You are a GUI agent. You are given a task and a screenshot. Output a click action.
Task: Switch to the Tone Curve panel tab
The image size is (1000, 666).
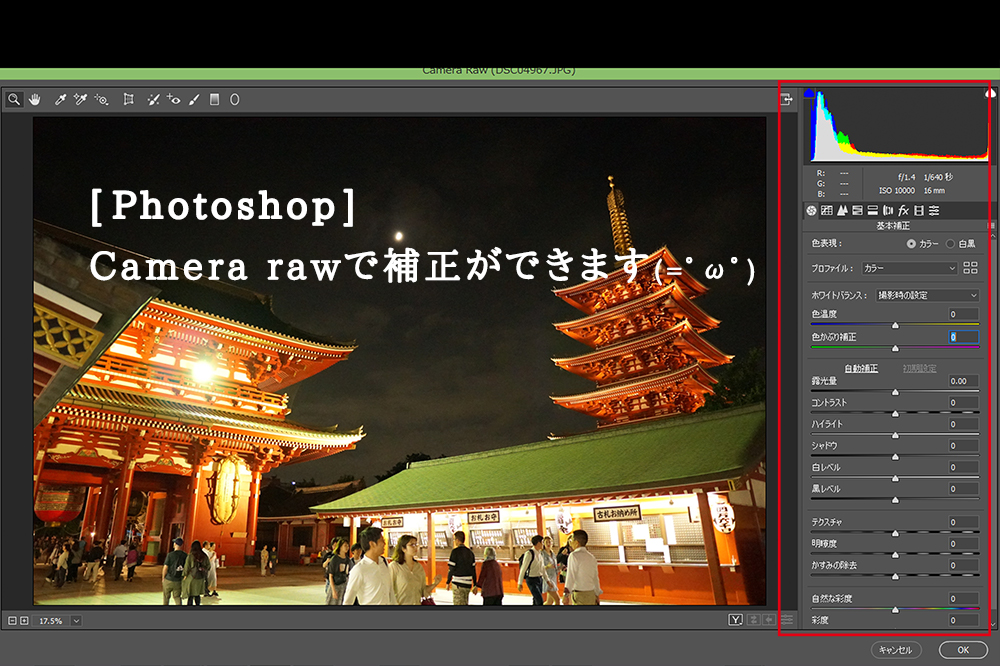coord(827,211)
